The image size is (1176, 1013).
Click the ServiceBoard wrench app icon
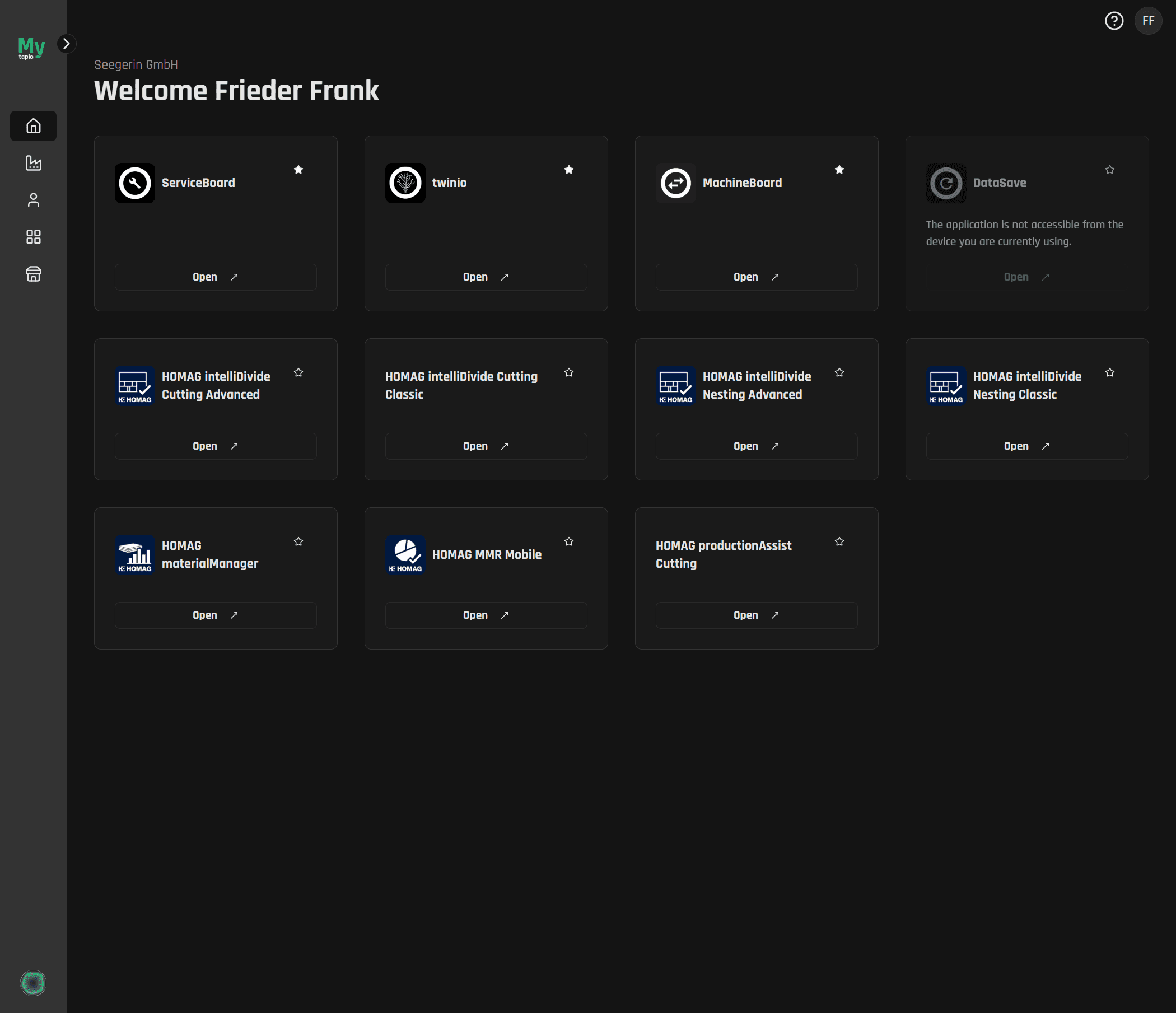134,183
